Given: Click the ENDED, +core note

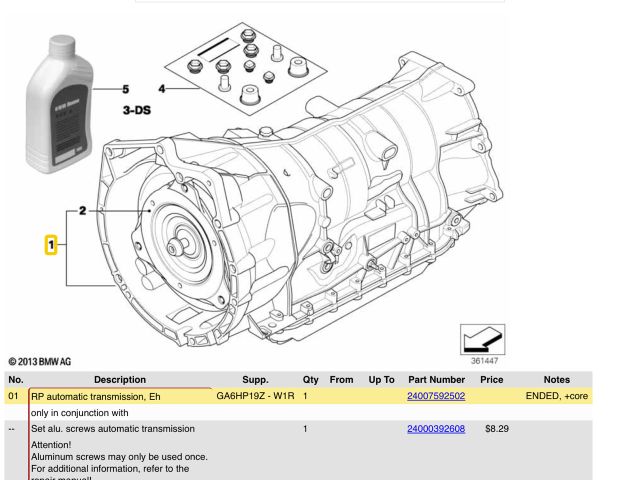Looking at the screenshot, I should (556, 397).
